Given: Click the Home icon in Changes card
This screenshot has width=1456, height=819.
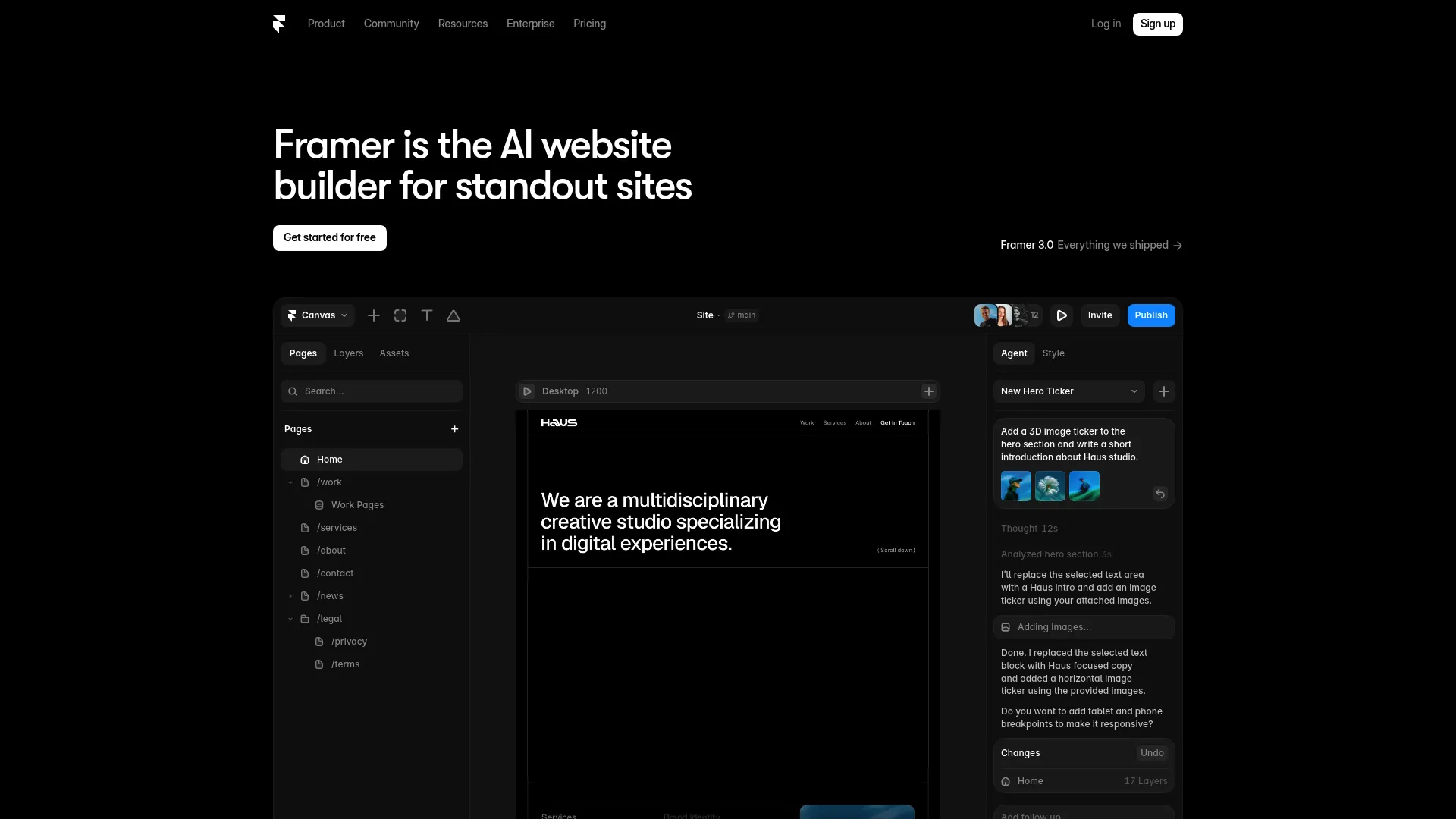Looking at the screenshot, I should click(1006, 781).
